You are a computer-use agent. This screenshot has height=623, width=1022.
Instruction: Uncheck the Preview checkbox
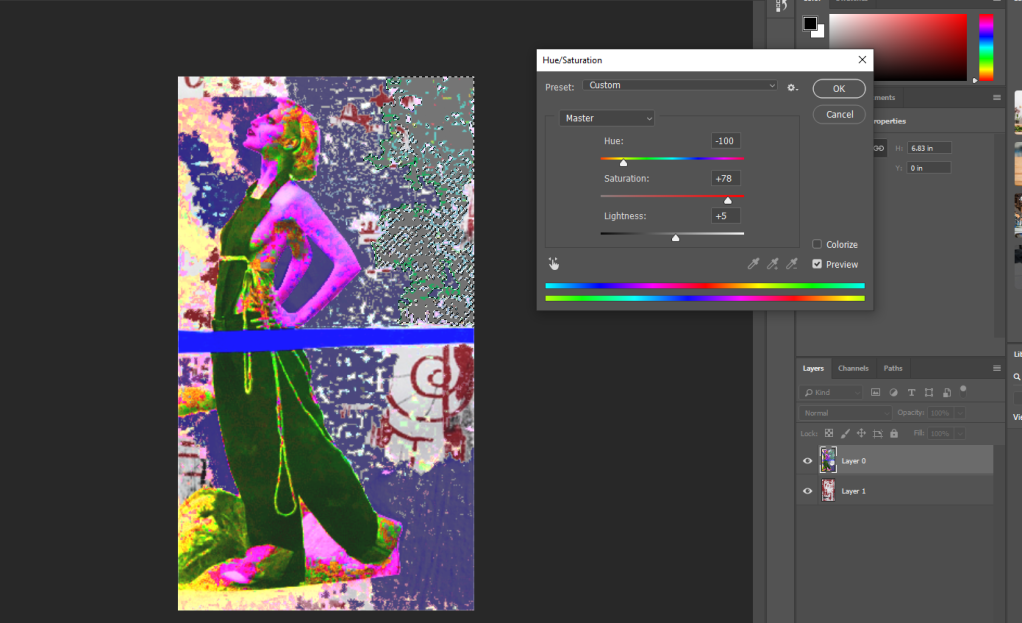click(x=817, y=264)
